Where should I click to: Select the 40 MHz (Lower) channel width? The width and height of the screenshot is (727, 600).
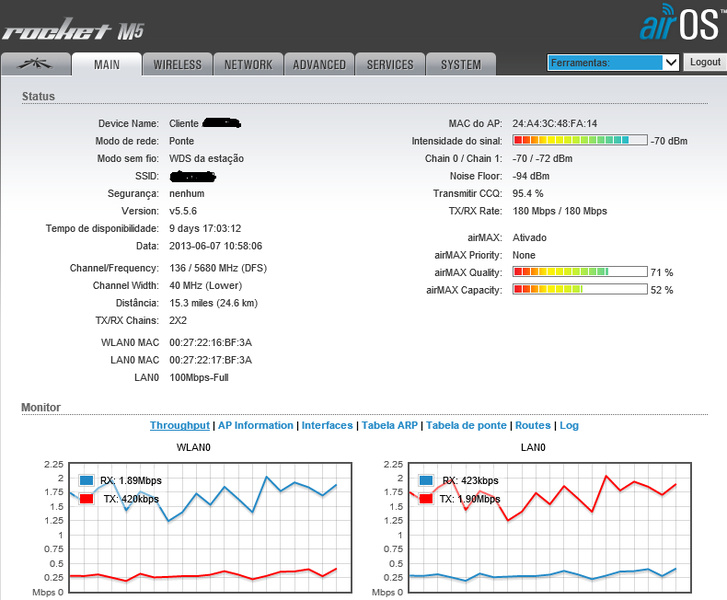click(205, 286)
